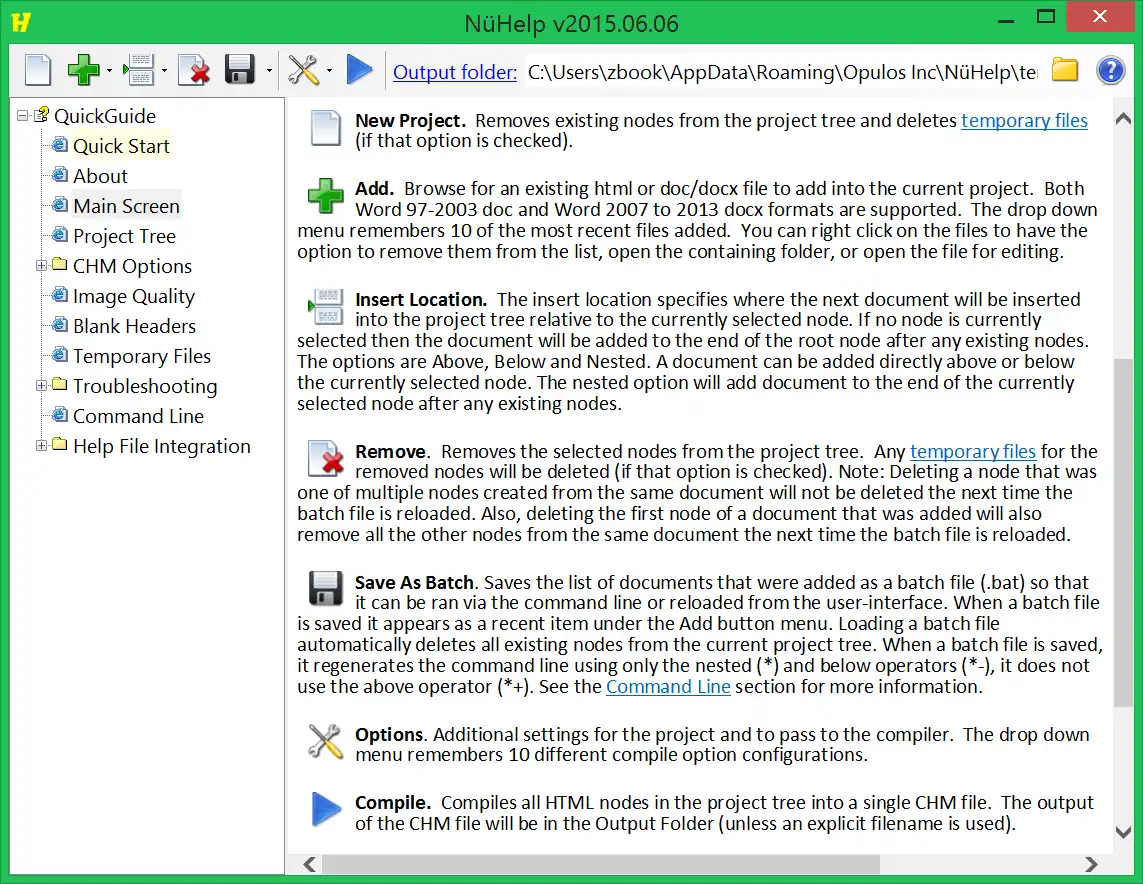Select Image Quality tree item
The width and height of the screenshot is (1143, 884).
pos(133,296)
